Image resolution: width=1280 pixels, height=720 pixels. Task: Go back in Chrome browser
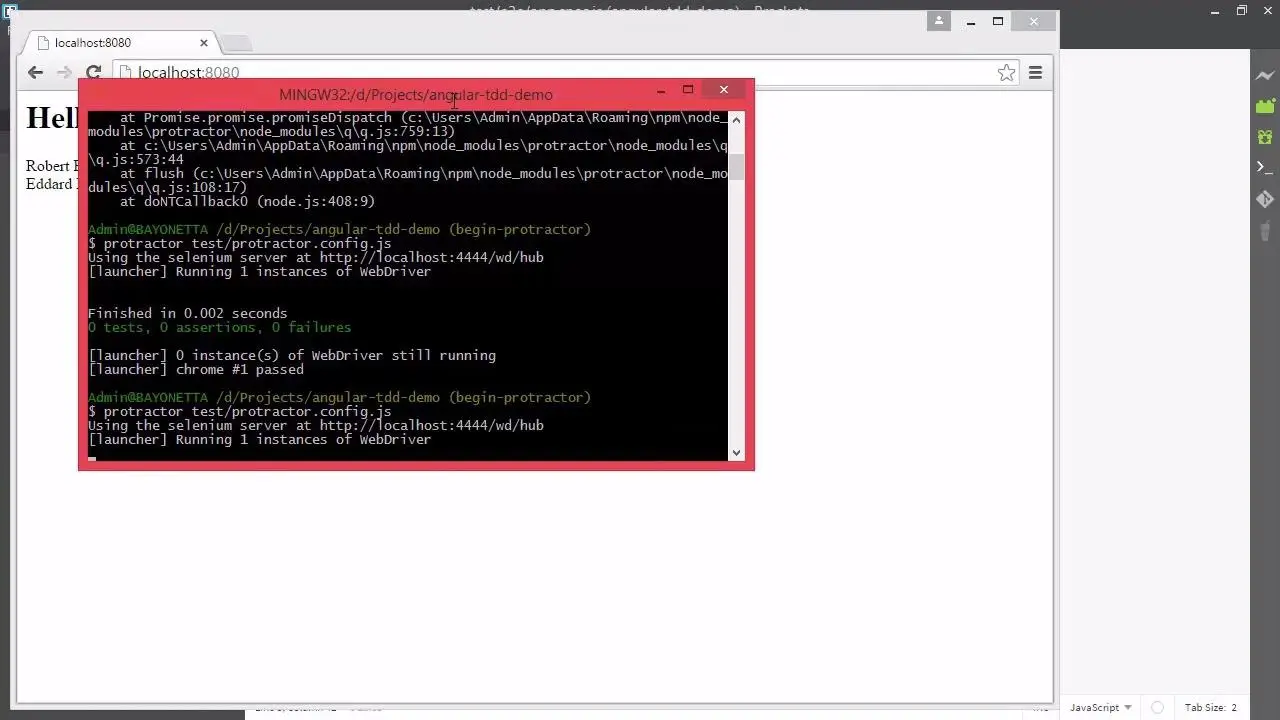coord(36,72)
